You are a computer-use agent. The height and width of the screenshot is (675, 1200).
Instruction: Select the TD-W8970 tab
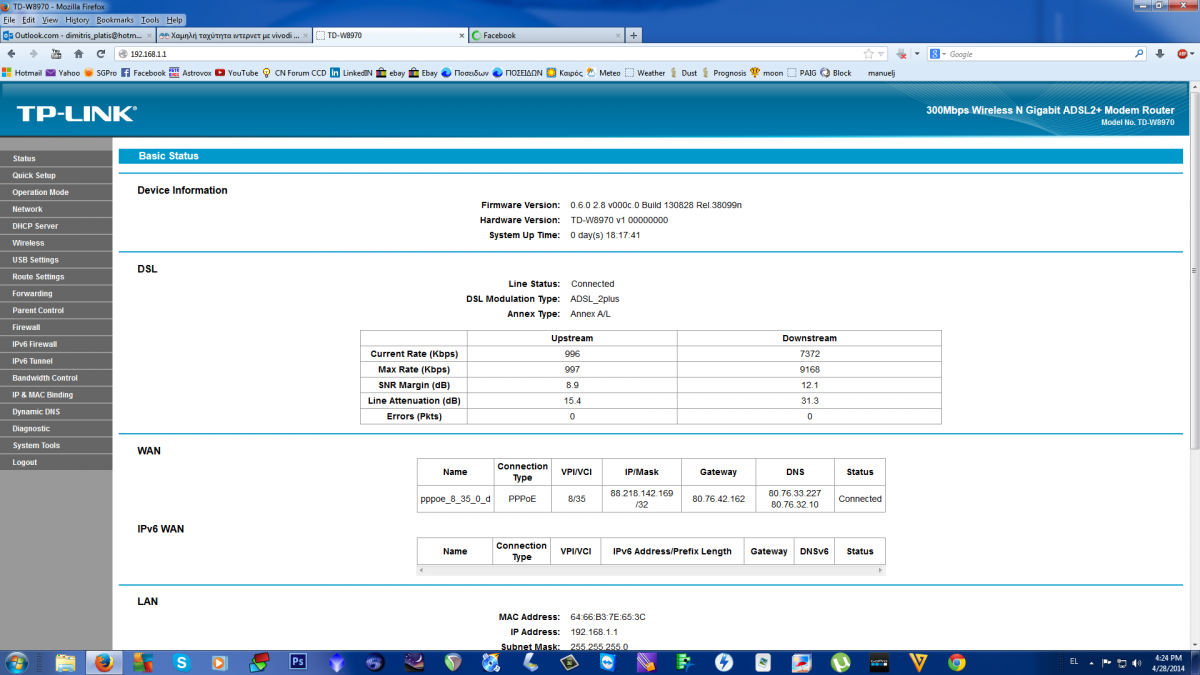coord(390,35)
